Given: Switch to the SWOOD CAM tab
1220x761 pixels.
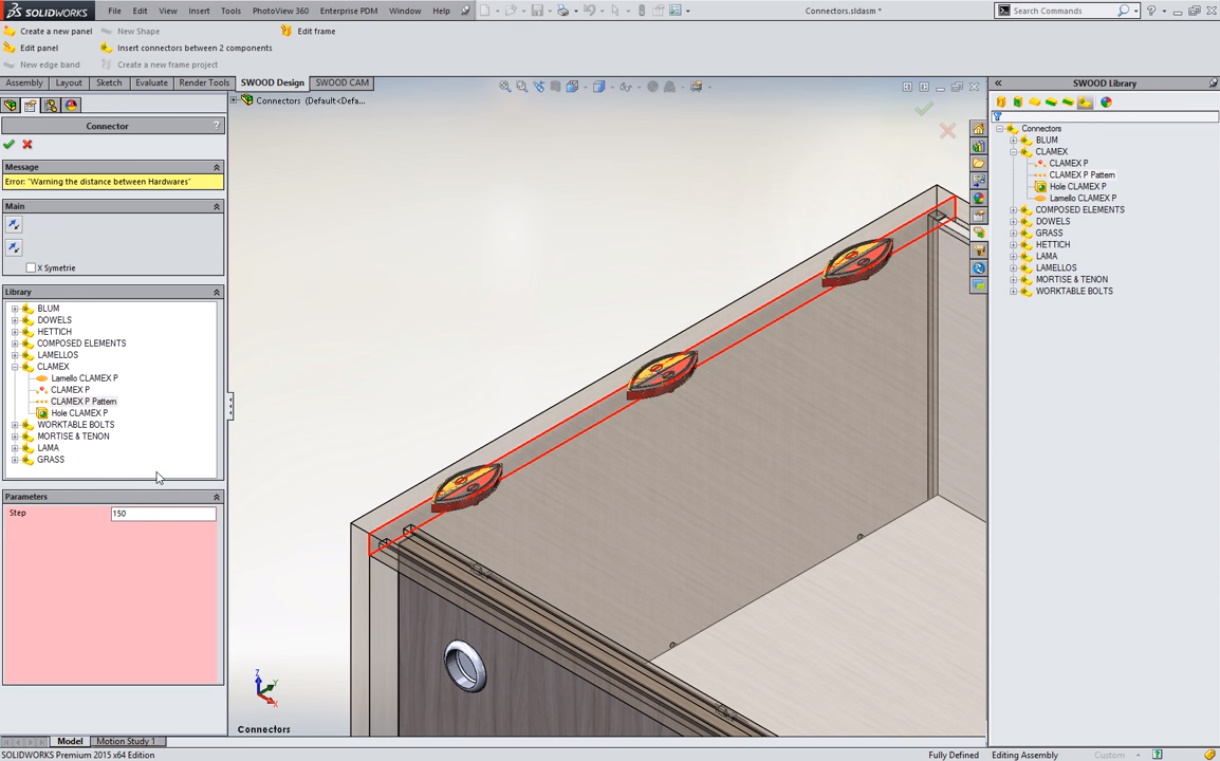Looking at the screenshot, I should click(342, 83).
